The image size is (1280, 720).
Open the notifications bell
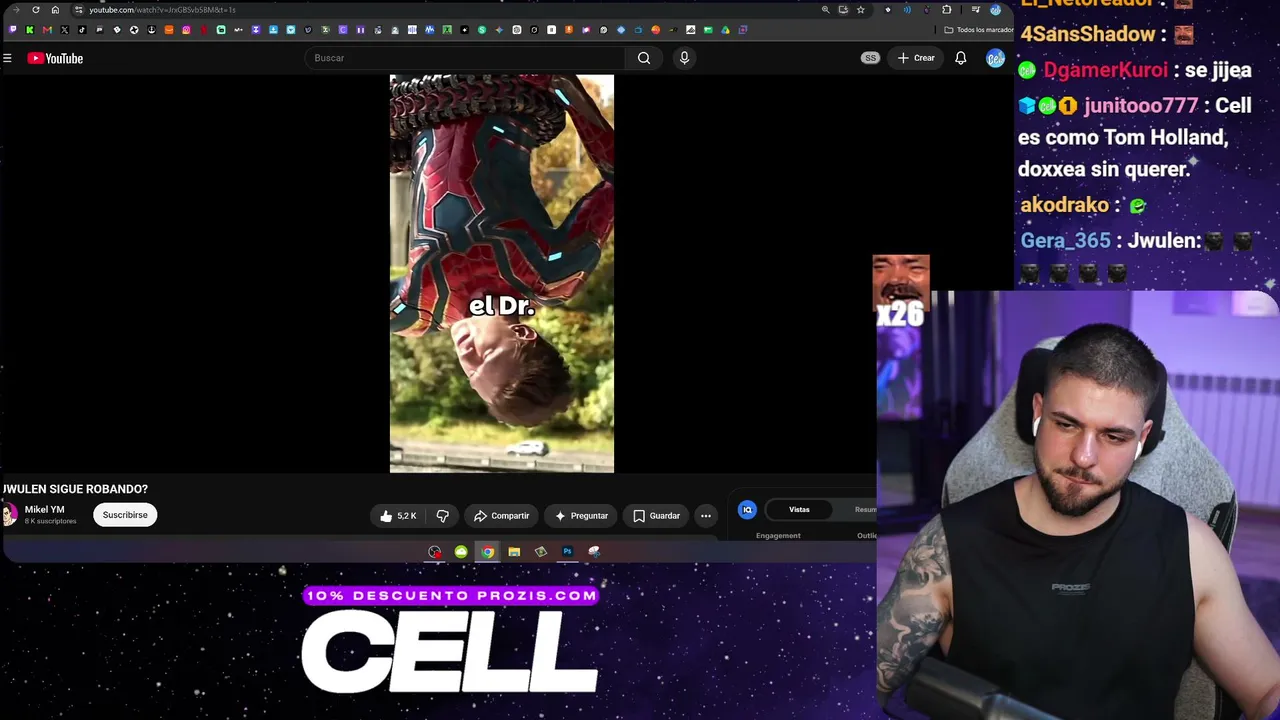960,58
